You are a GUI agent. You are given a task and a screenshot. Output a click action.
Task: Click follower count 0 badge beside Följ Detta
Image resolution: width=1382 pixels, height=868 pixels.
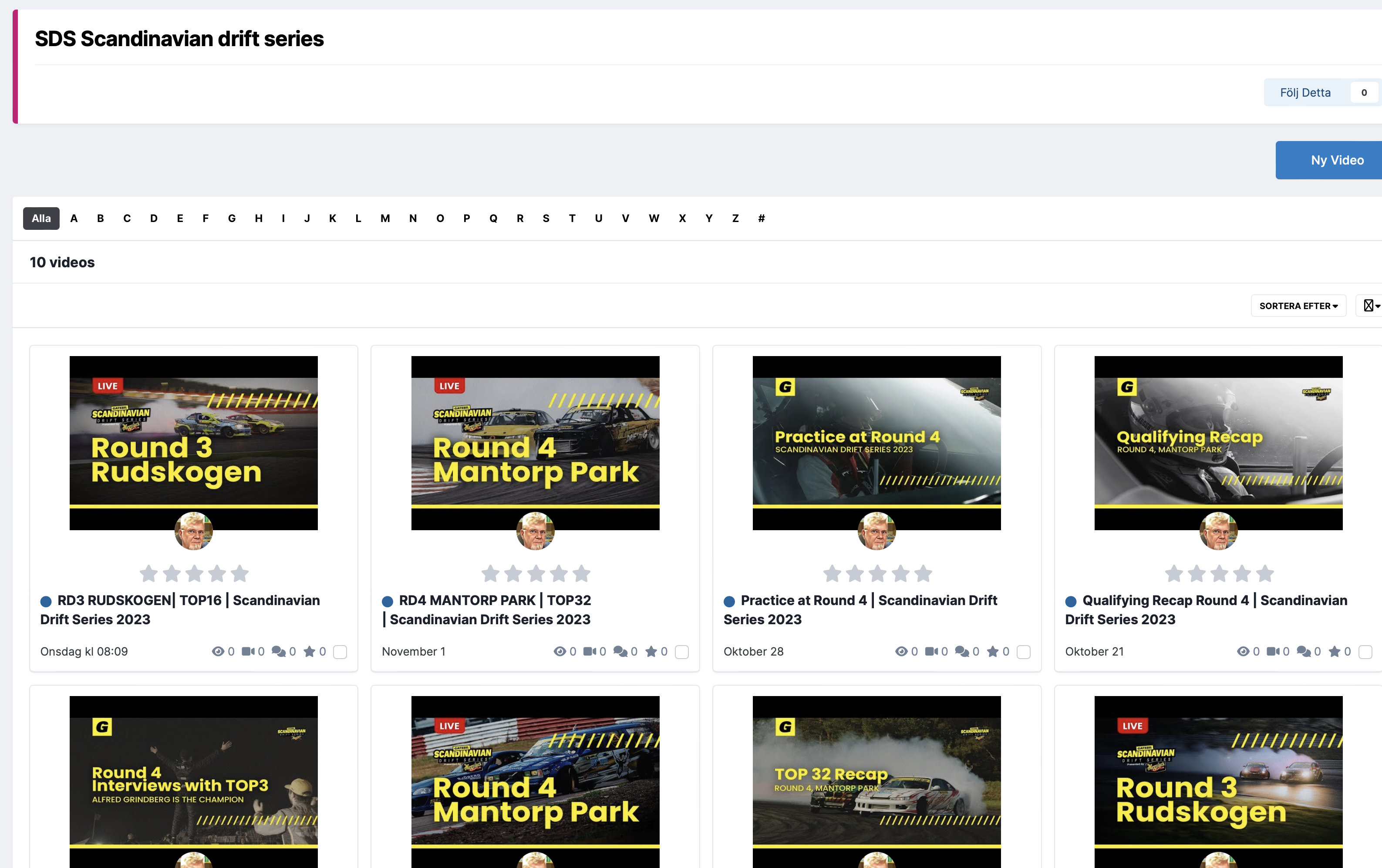pyautogui.click(x=1364, y=92)
